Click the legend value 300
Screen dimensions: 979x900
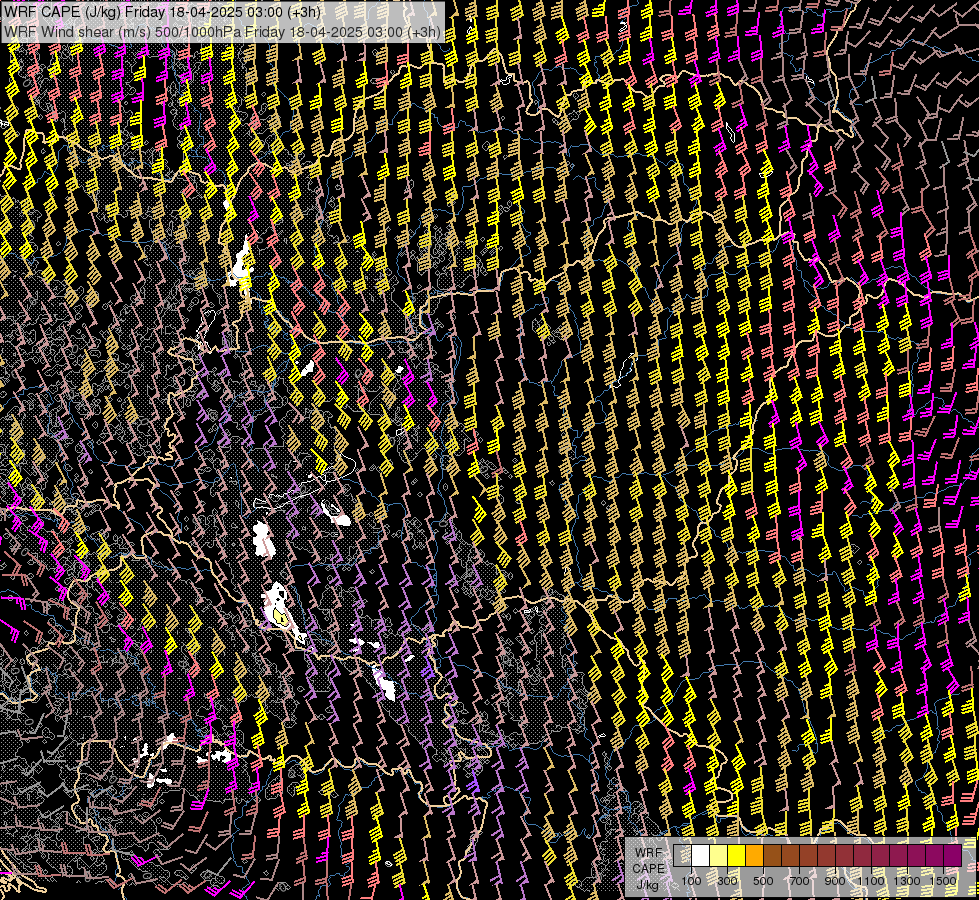click(727, 881)
